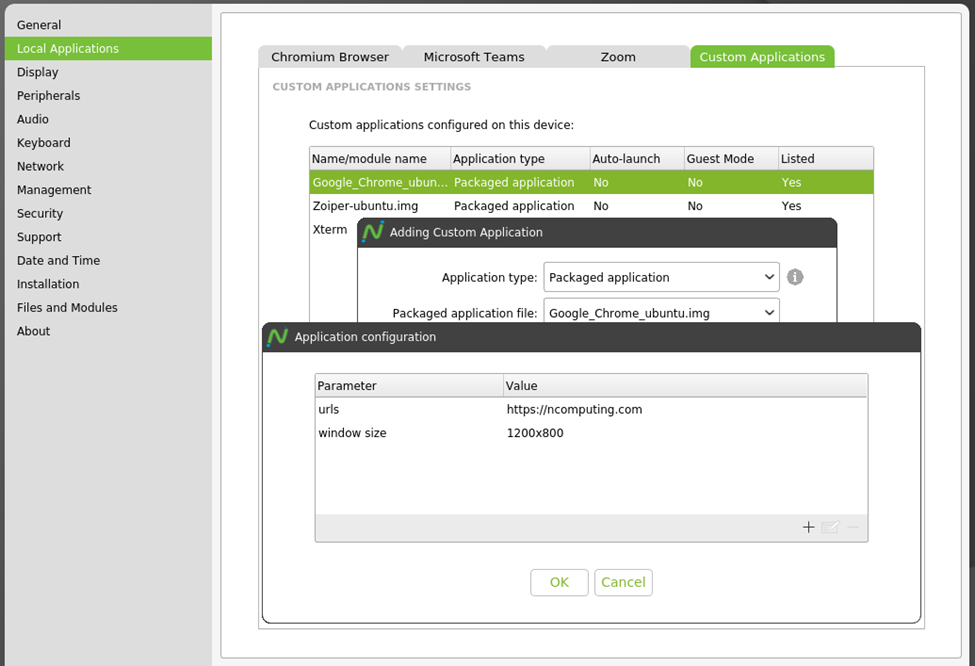Go to Network settings
The height and width of the screenshot is (666, 975).
tap(108, 167)
